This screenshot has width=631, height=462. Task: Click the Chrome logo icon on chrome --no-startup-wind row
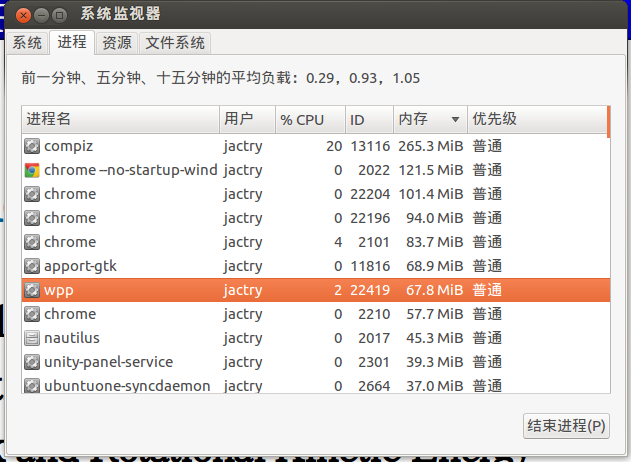[x=32, y=170]
